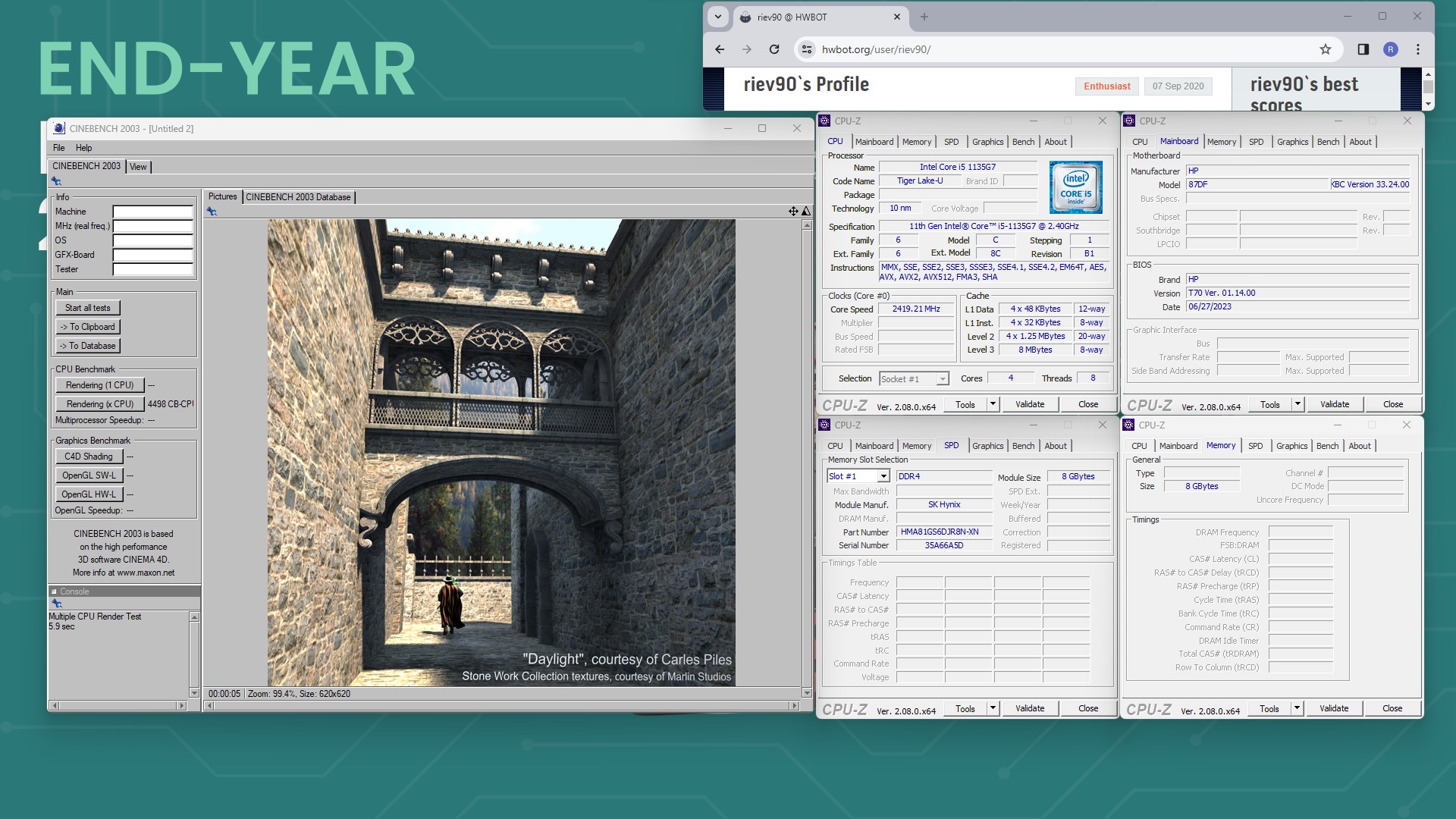This screenshot has height=819, width=1456.
Task: Open browser side panel icon
Action: (x=1363, y=49)
